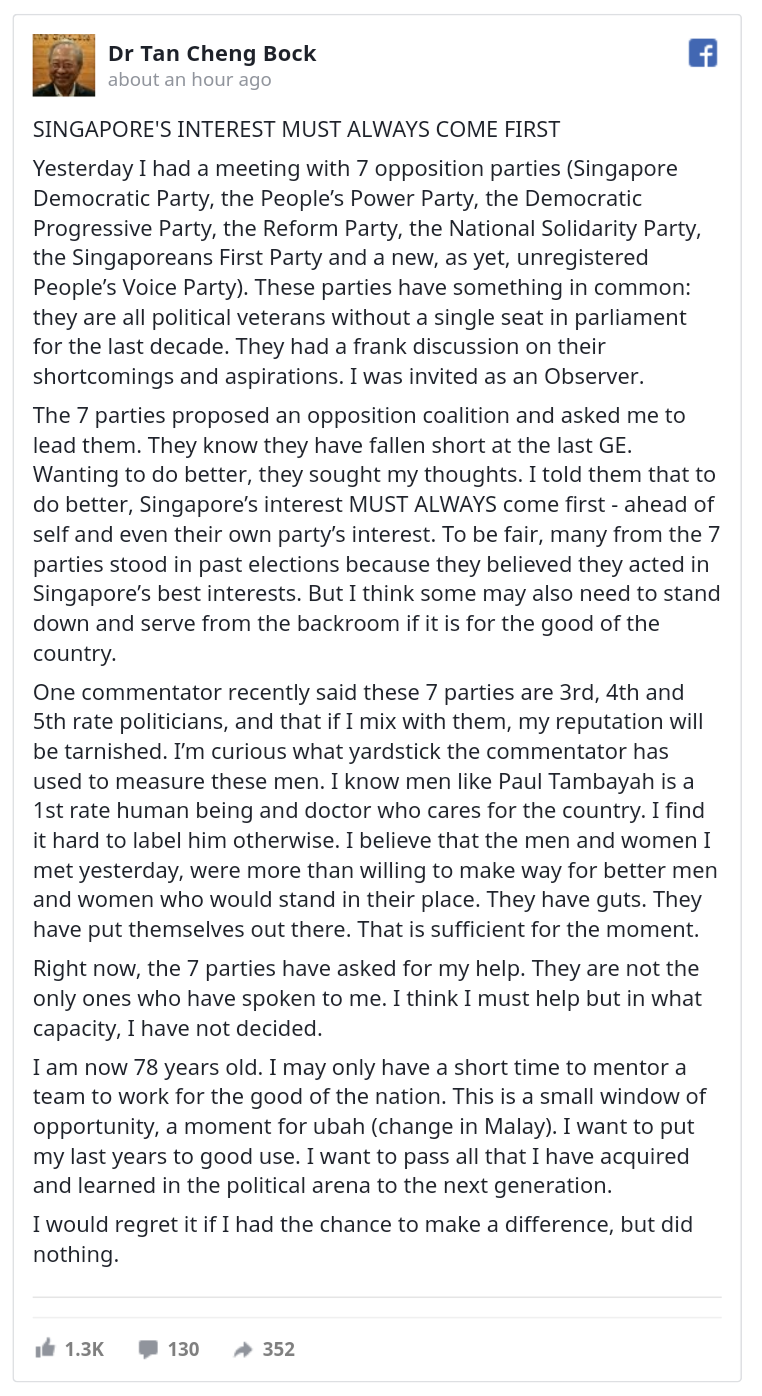Click the sentence 'I would regret it'
This screenshot has width=762, height=1396.
pos(363,1239)
